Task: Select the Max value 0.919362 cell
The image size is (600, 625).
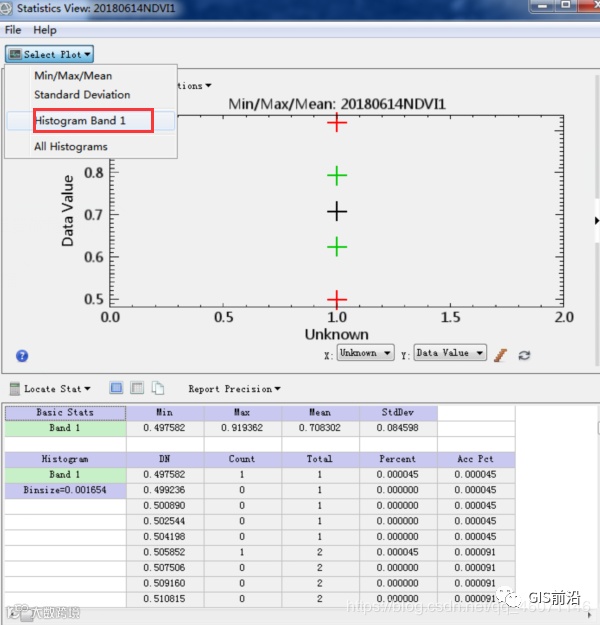Action: pos(242,428)
